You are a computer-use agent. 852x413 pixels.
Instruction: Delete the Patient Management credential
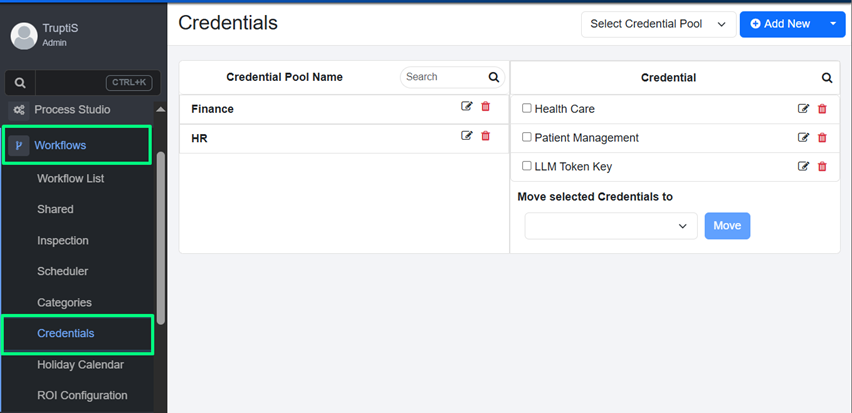(822, 138)
